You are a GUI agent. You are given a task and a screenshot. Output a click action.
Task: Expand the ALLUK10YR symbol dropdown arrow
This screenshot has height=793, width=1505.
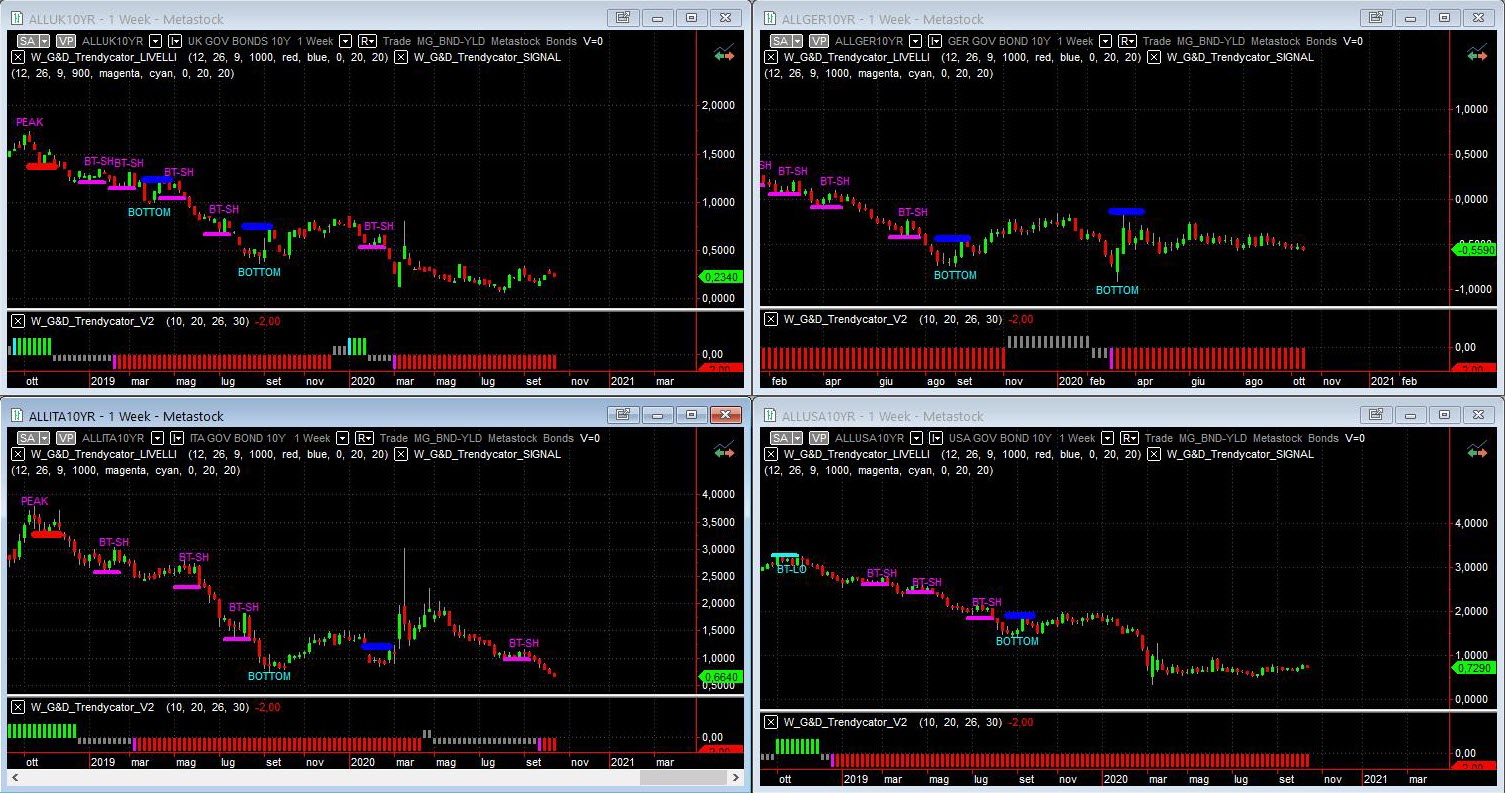157,41
